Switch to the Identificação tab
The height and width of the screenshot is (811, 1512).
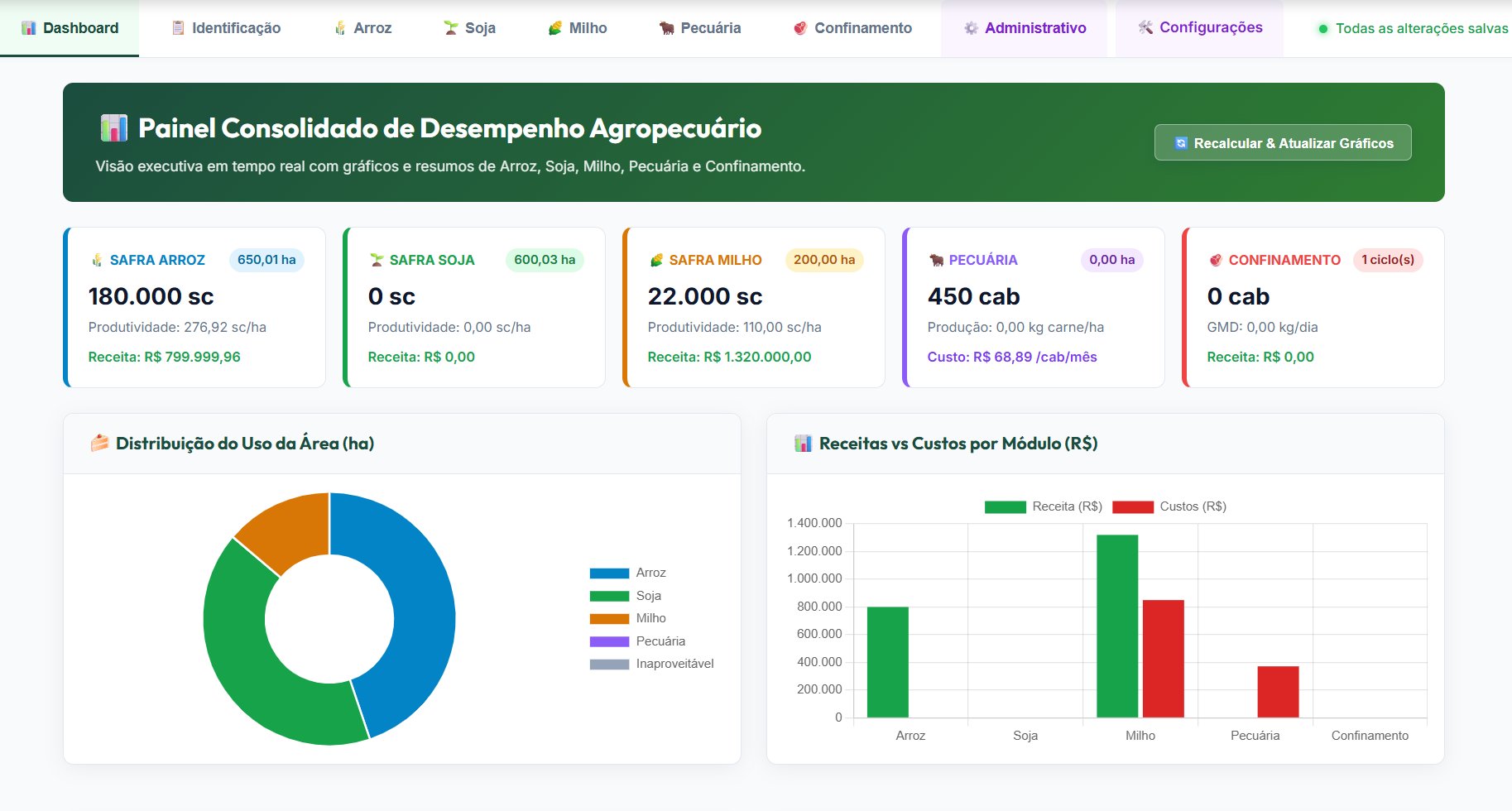click(226, 28)
